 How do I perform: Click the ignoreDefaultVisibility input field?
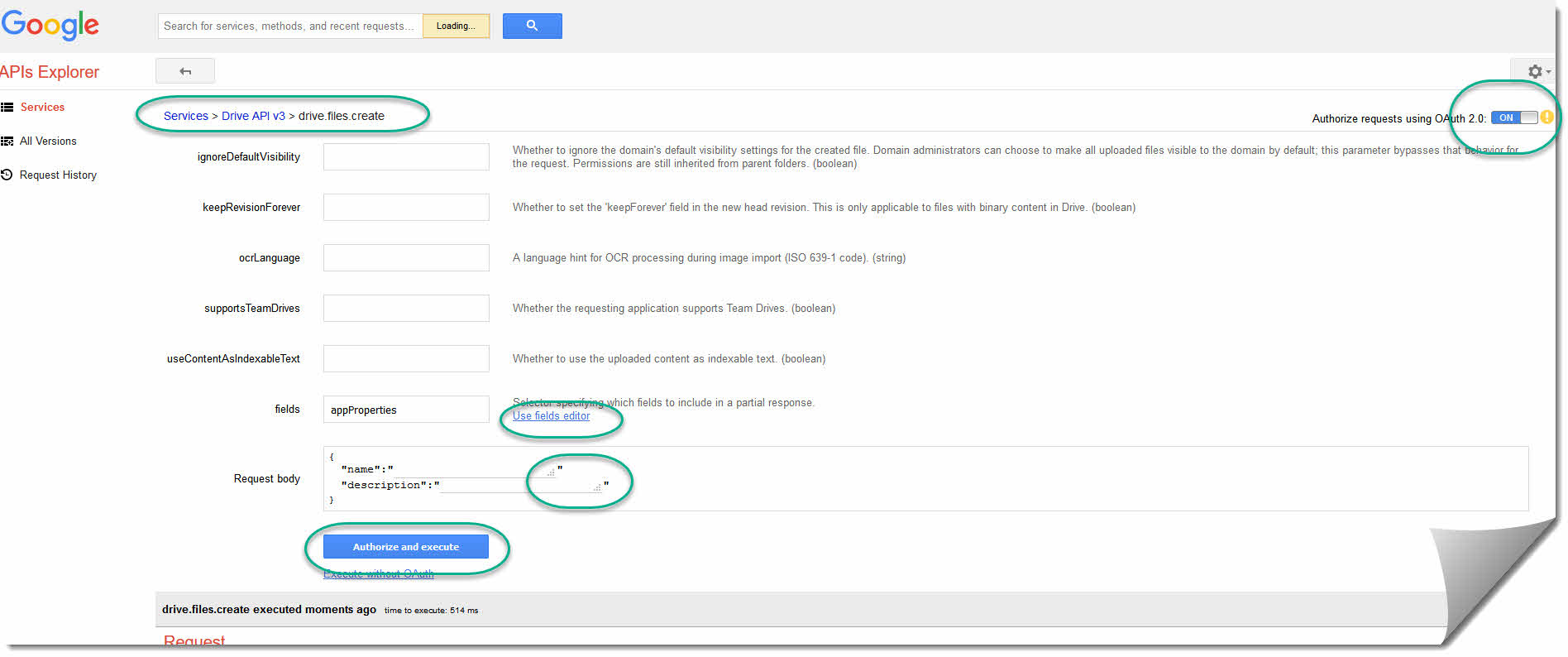(406, 157)
